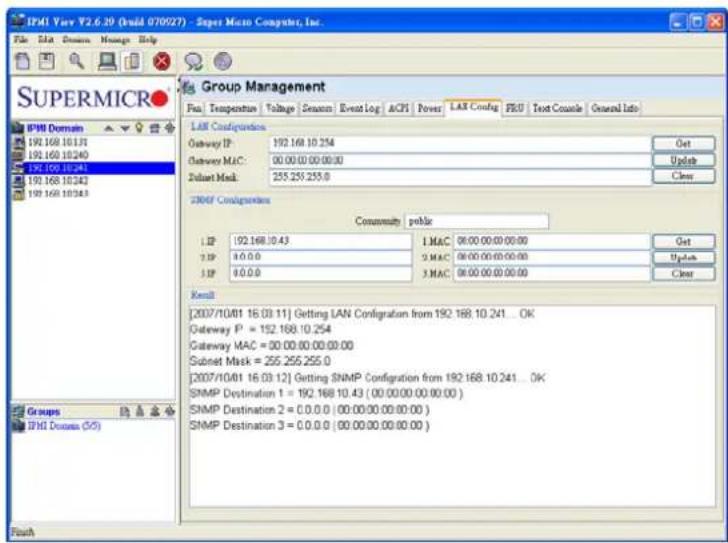Open the Edit menu
Viewport: 728px width, 543px height.
pos(46,40)
